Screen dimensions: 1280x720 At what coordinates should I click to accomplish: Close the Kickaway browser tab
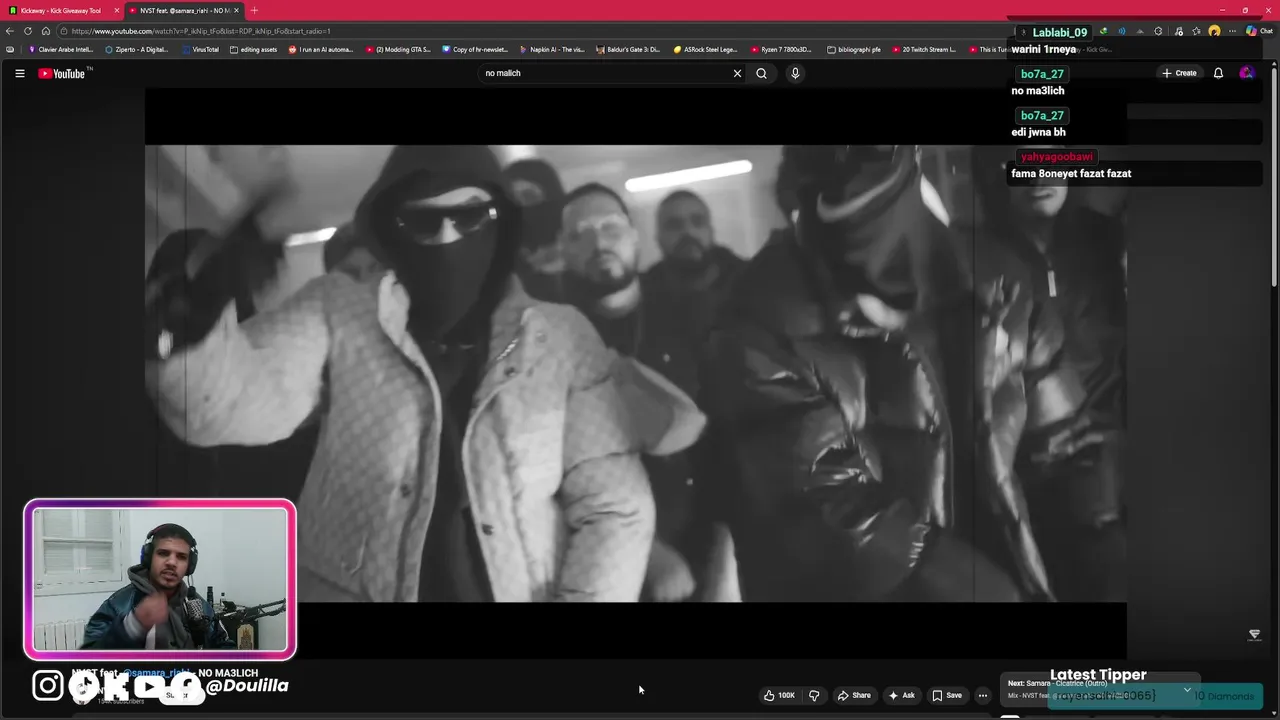pyautogui.click(x=117, y=10)
